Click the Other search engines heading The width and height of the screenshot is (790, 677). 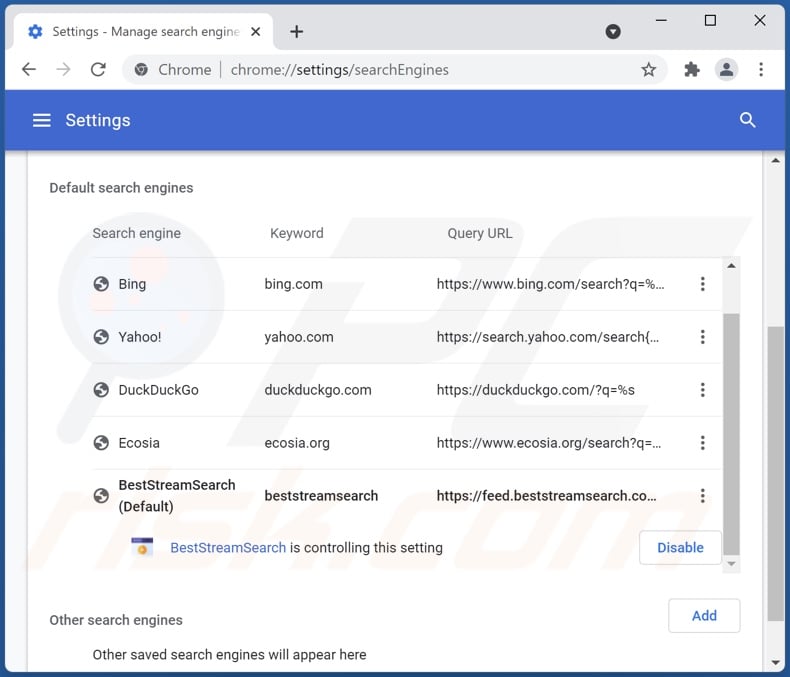point(116,620)
